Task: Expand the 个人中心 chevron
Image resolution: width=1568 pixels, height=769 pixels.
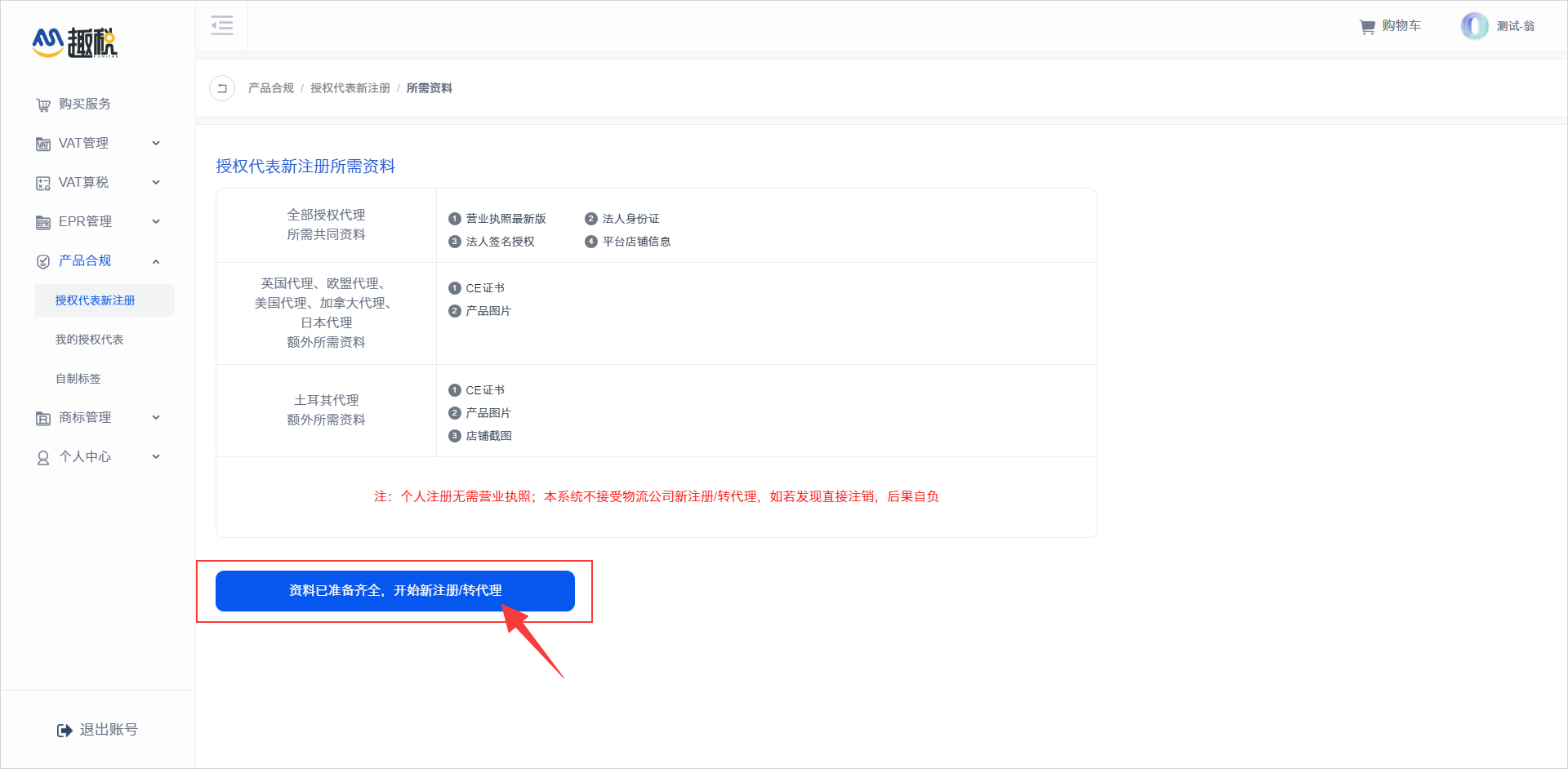Action: pos(156,457)
